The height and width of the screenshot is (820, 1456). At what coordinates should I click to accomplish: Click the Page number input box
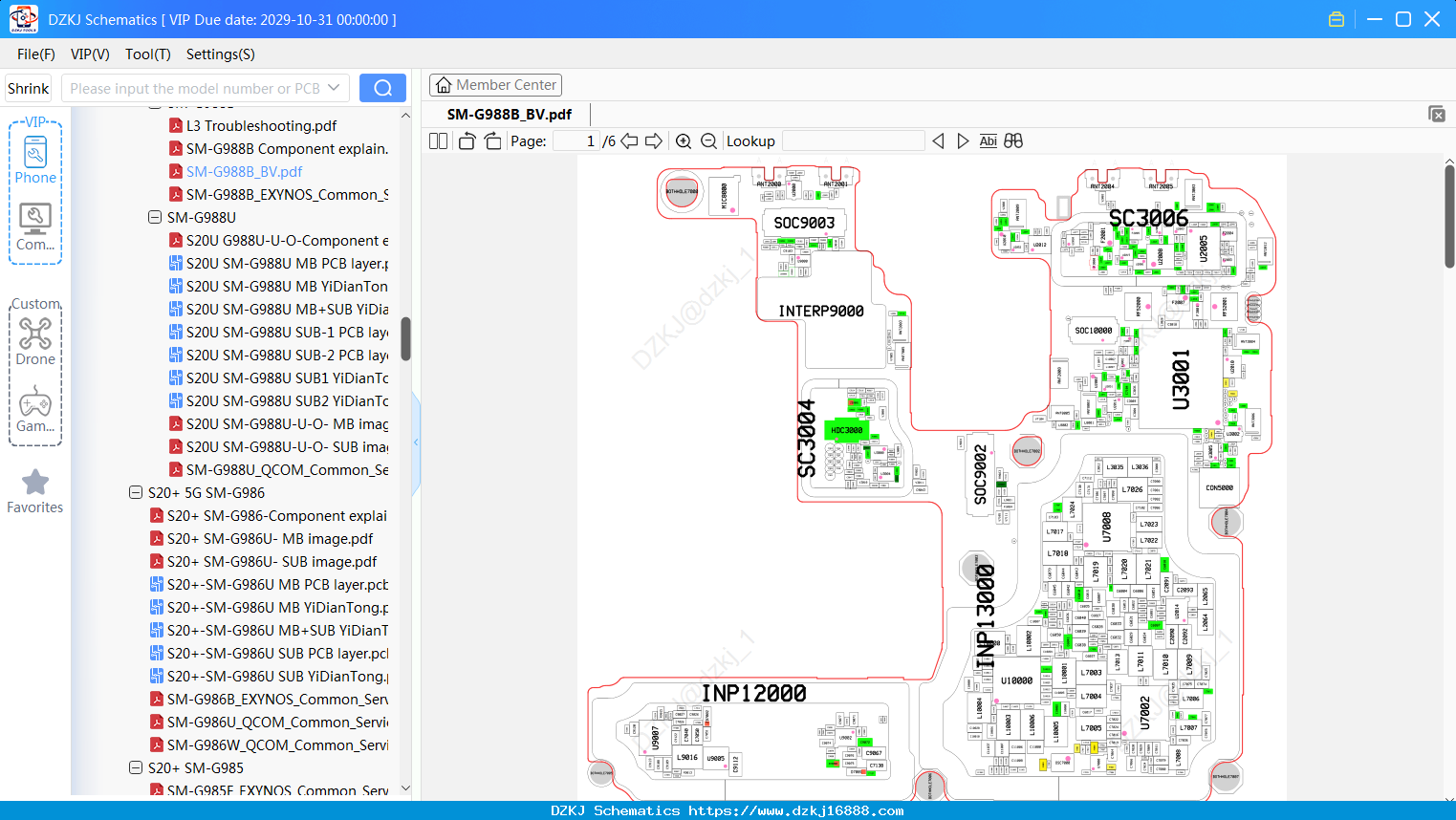pos(576,140)
